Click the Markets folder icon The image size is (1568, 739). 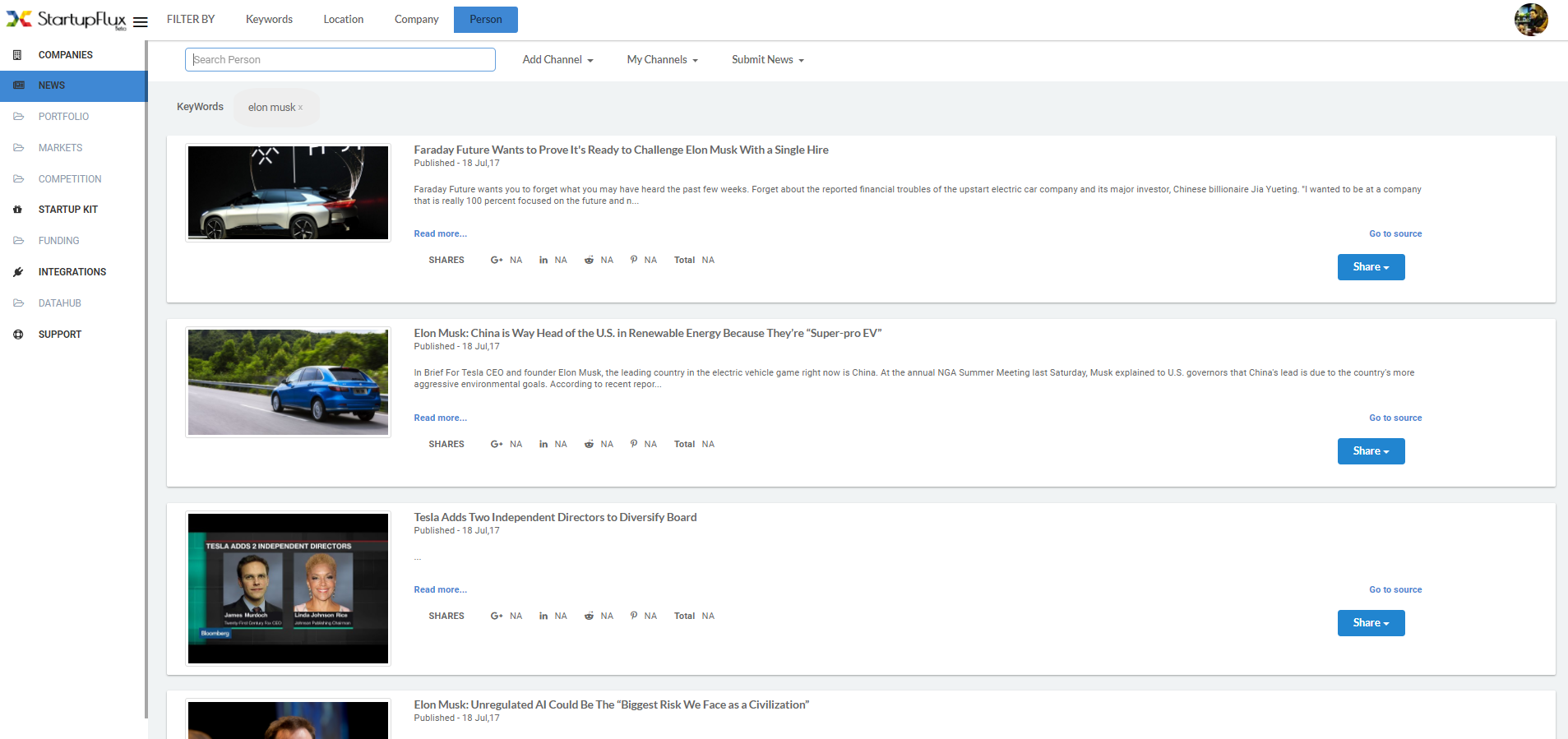click(18, 148)
